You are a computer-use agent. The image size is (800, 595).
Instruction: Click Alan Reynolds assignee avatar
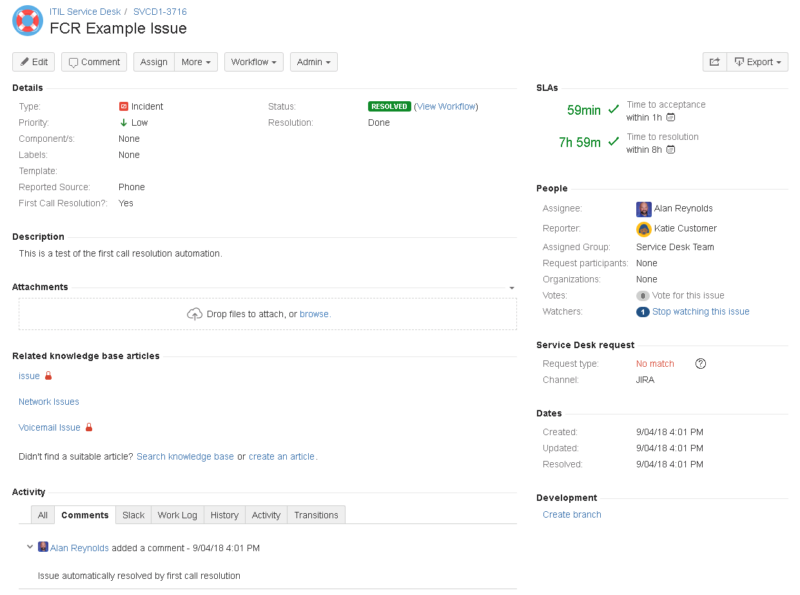[643, 209]
